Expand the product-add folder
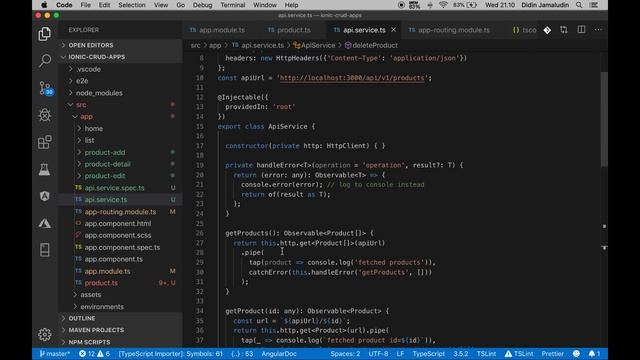Viewport: 640px width, 360px height. point(105,152)
